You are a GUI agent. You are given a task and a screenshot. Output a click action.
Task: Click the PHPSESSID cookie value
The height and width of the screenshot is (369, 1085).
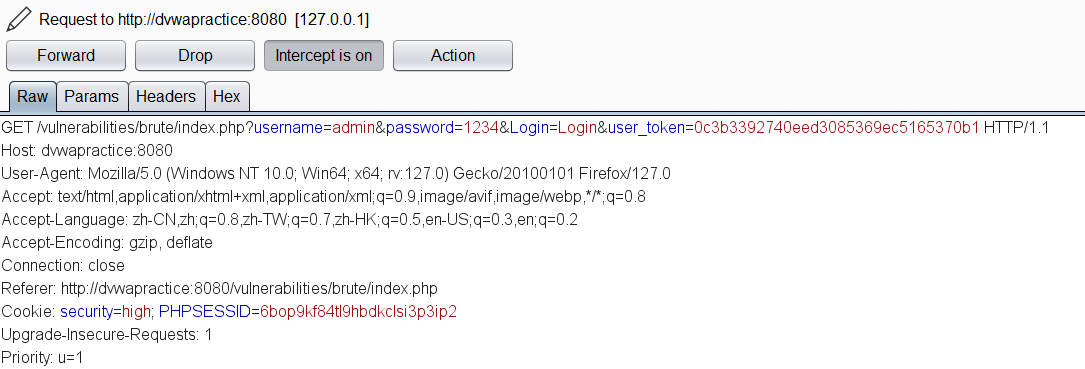(x=358, y=312)
